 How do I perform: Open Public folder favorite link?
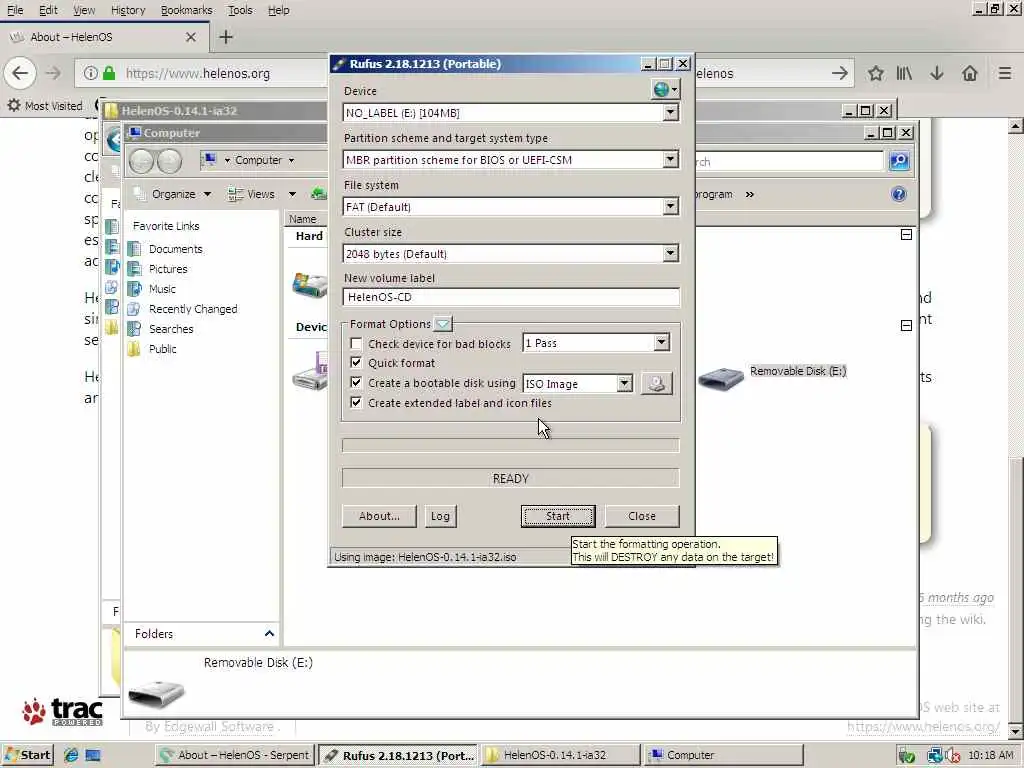pyautogui.click(x=163, y=349)
